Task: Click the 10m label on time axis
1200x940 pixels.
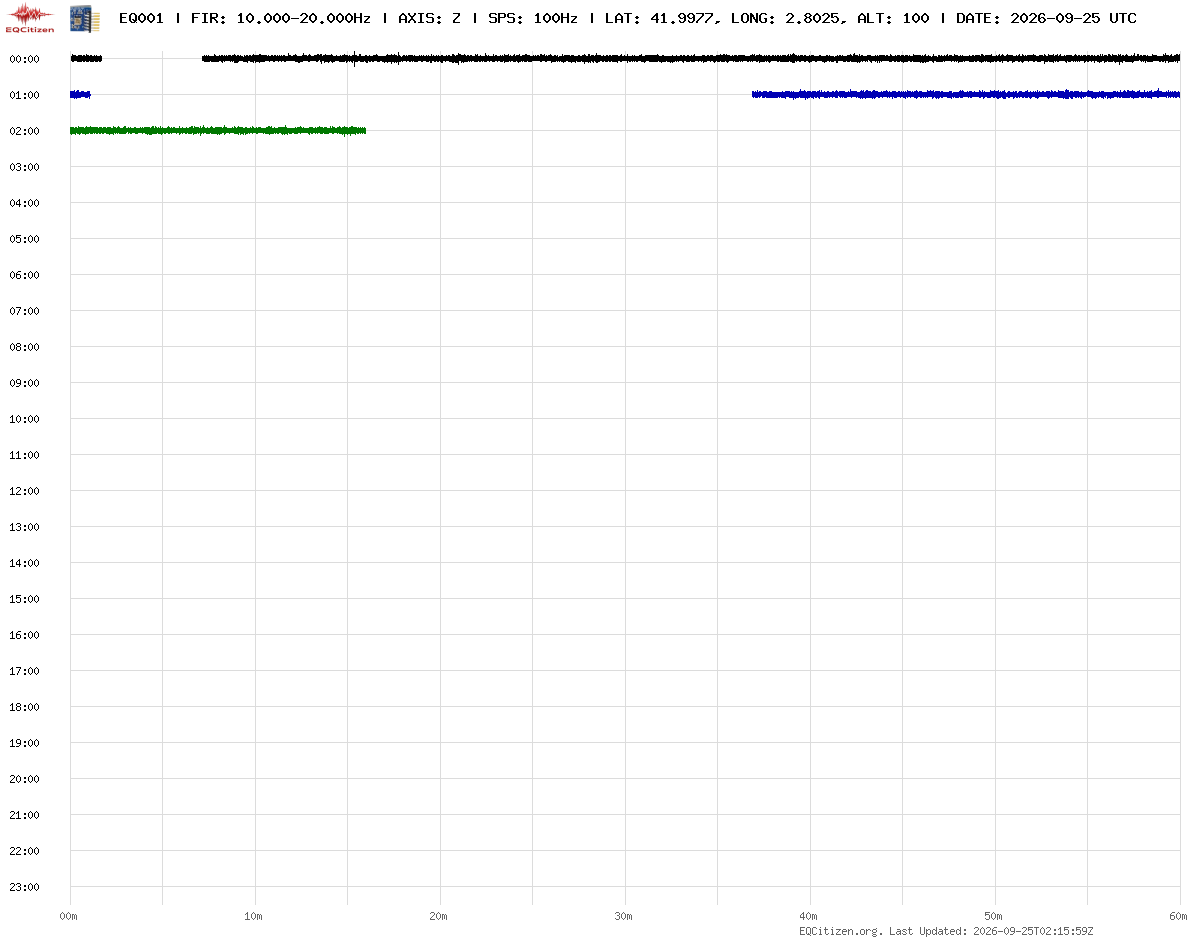Action: coord(254,916)
